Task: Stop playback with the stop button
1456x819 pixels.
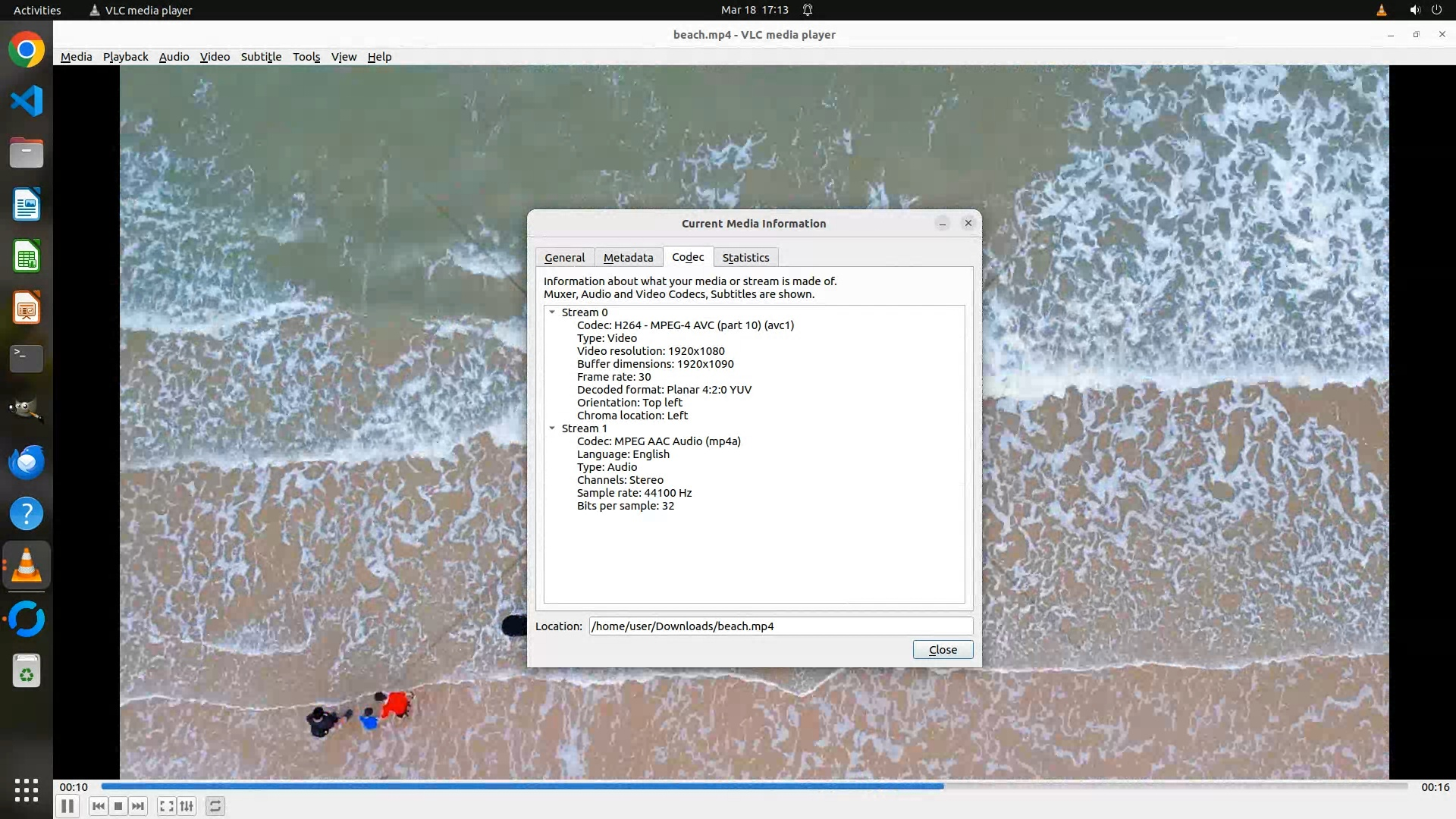Action: tap(118, 806)
